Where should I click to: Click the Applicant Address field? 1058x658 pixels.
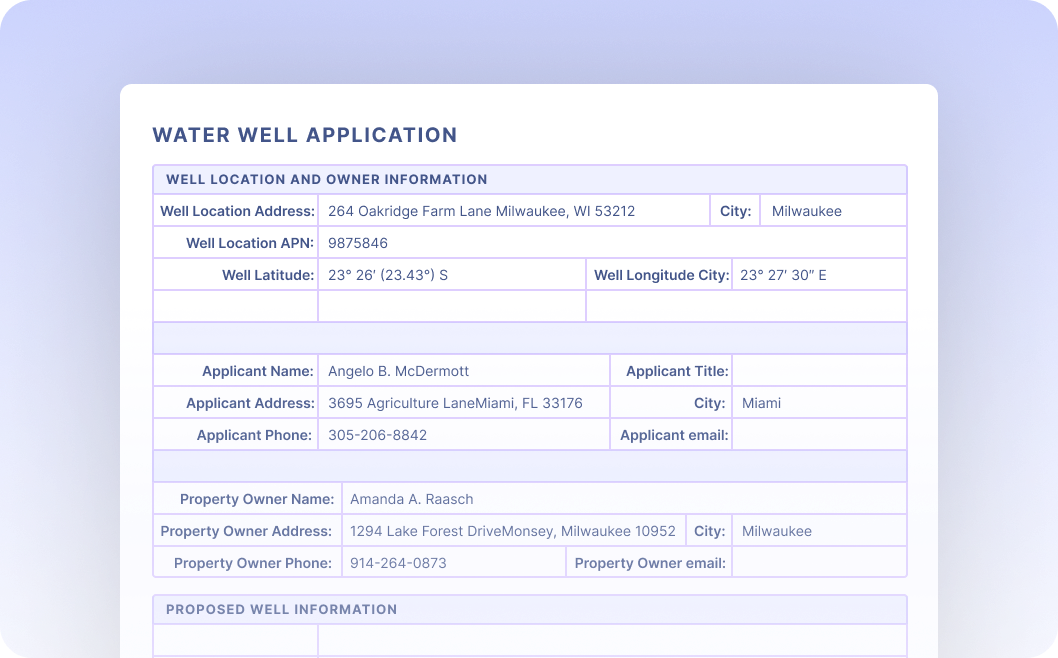point(462,403)
